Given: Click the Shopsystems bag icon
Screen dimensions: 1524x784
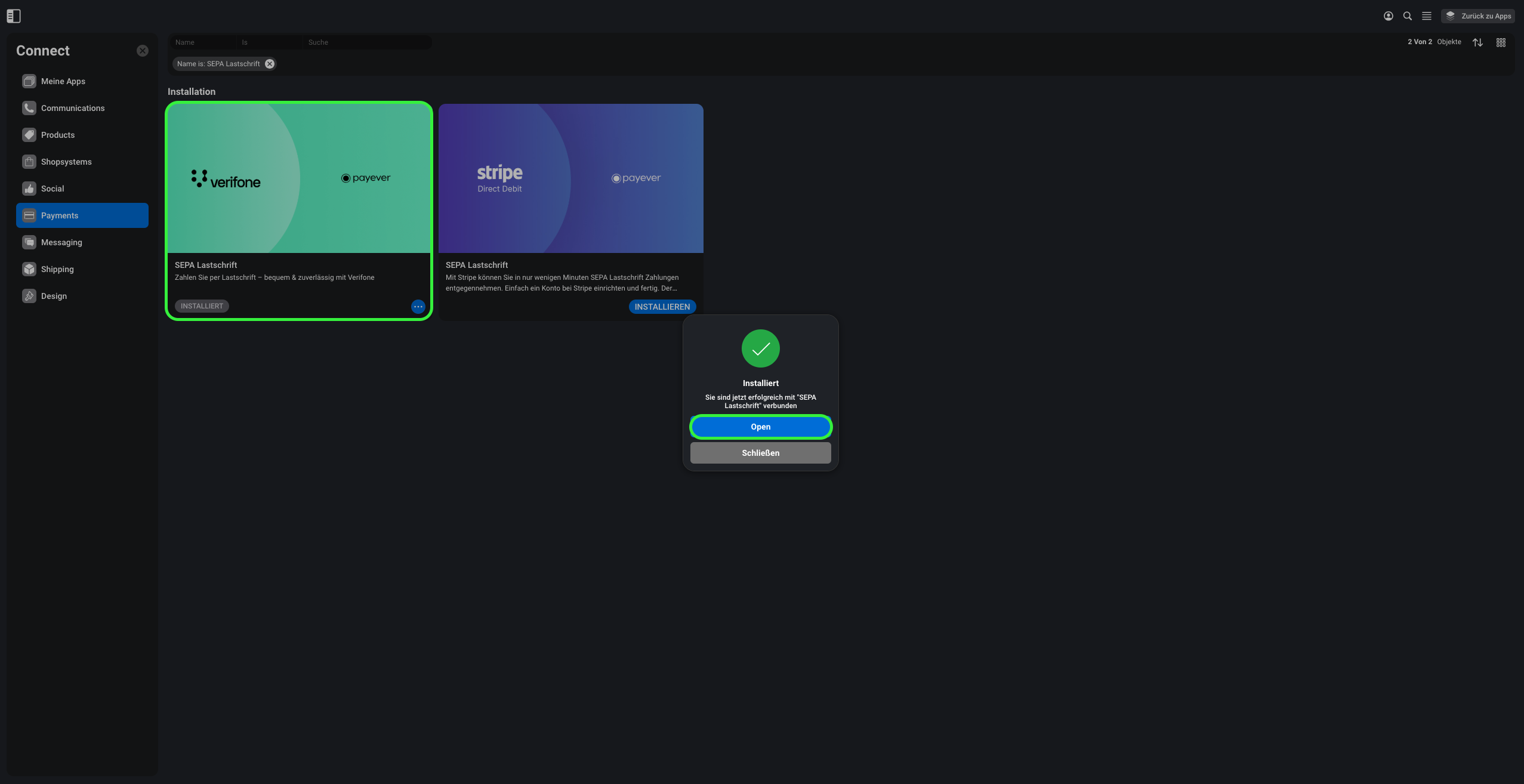Looking at the screenshot, I should pos(29,162).
